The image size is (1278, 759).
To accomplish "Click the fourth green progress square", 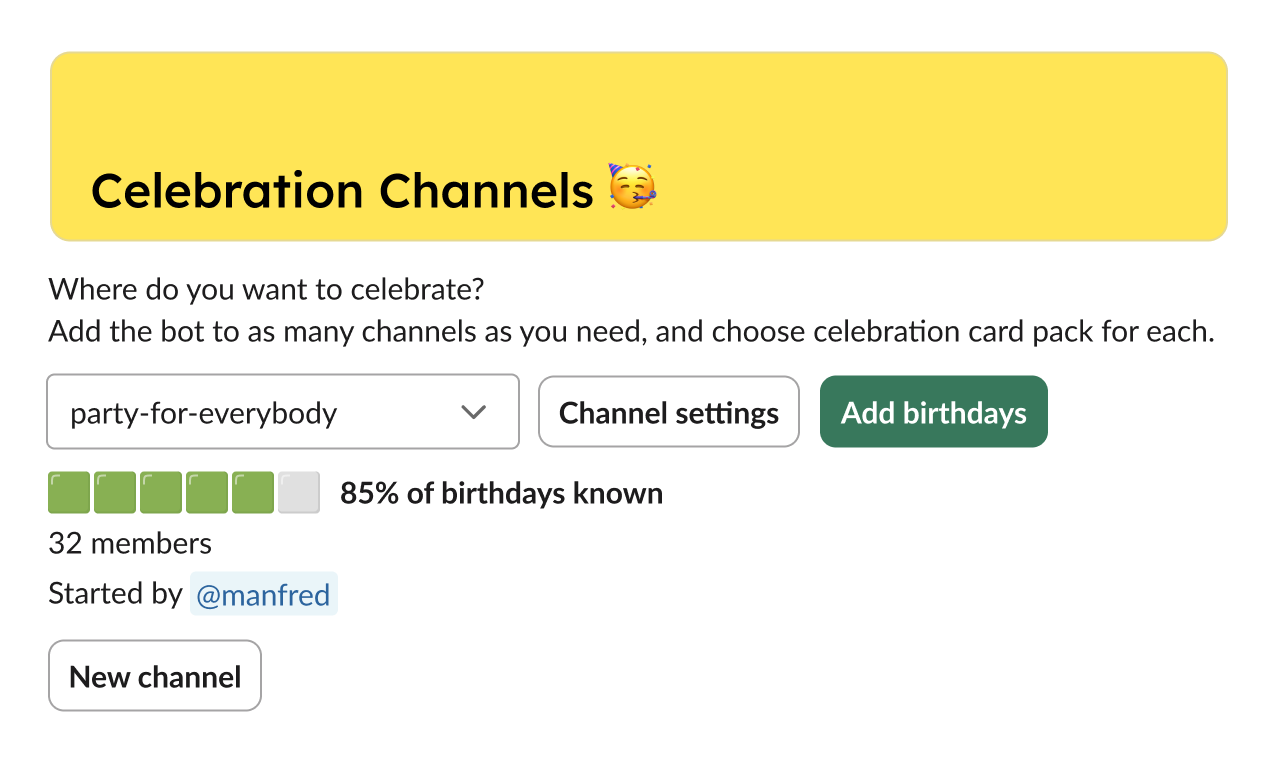I will (206, 492).
